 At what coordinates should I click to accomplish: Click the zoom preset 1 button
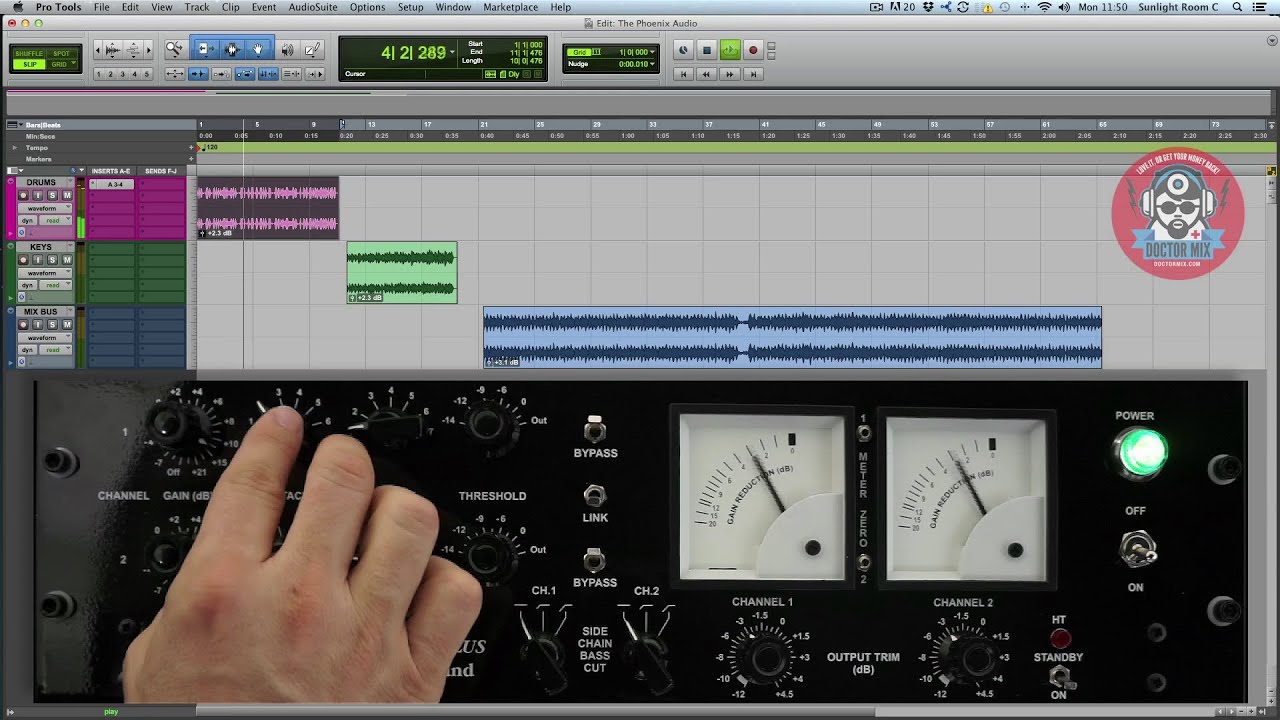point(100,74)
